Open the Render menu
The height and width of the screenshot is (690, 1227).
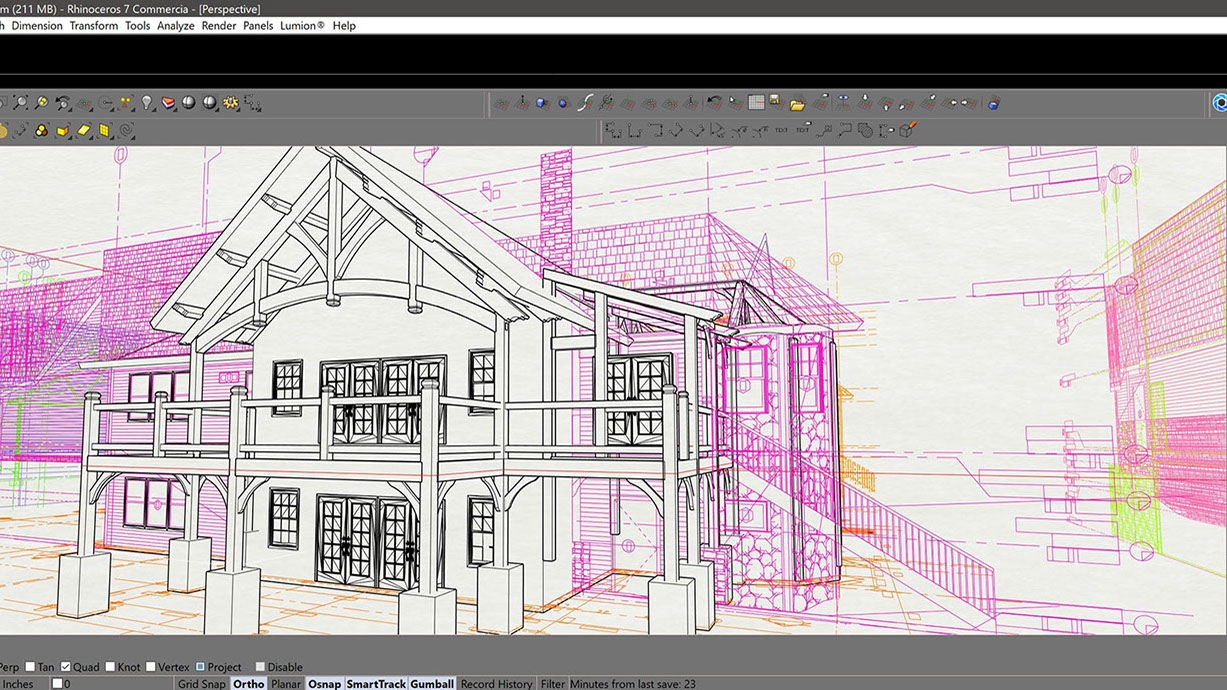point(219,26)
